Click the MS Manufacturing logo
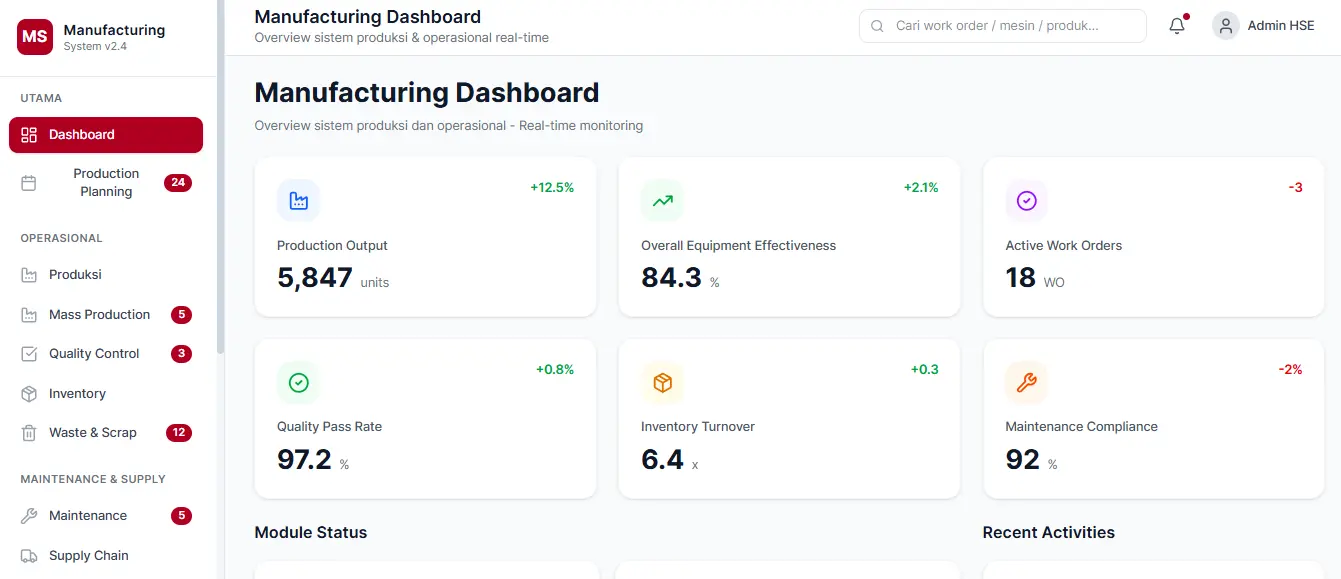The width and height of the screenshot is (1341, 579). tap(35, 36)
